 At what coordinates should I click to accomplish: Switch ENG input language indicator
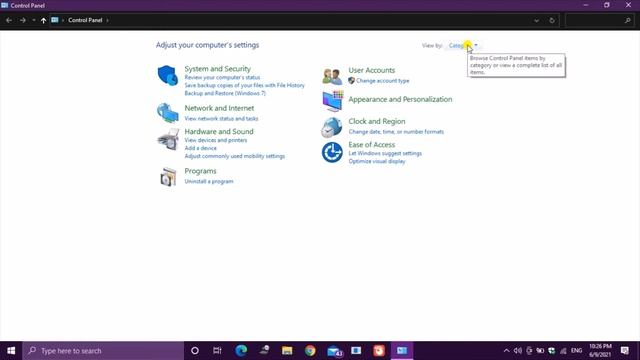576,351
